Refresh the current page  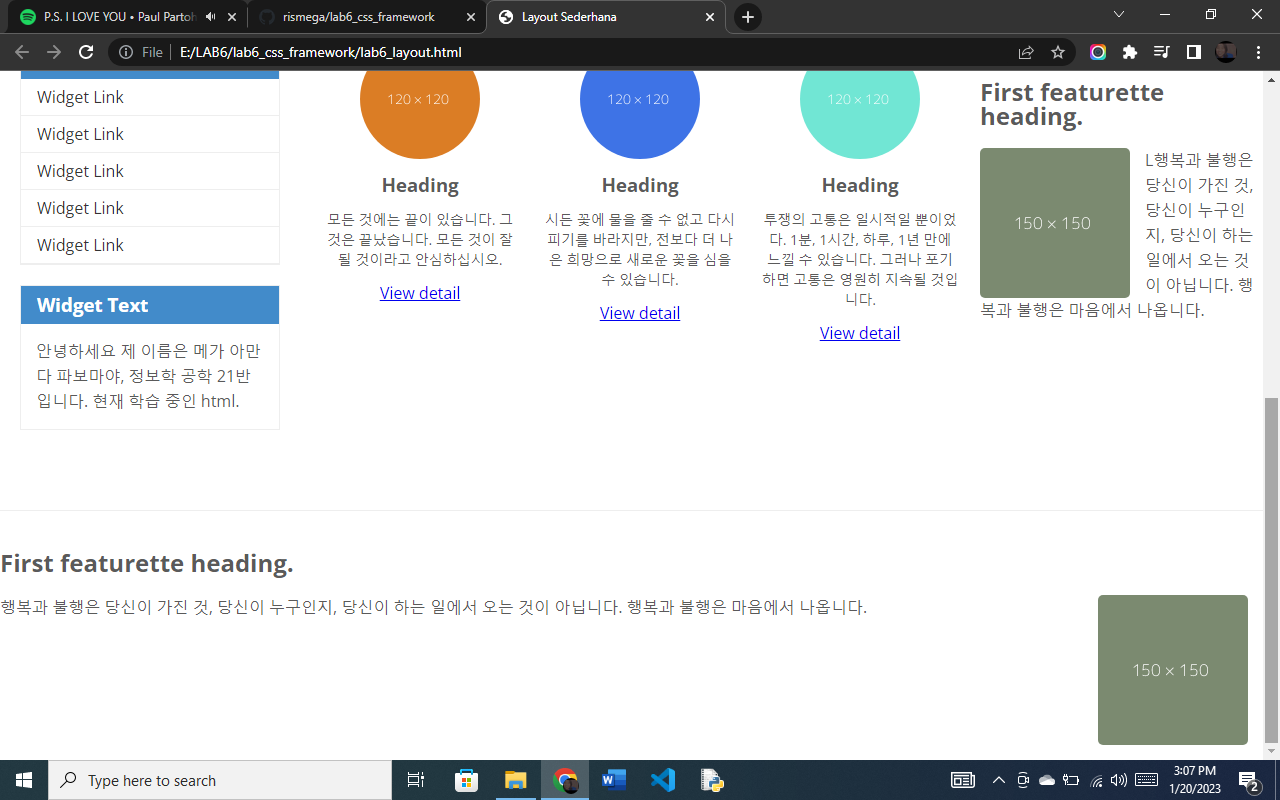(x=86, y=52)
